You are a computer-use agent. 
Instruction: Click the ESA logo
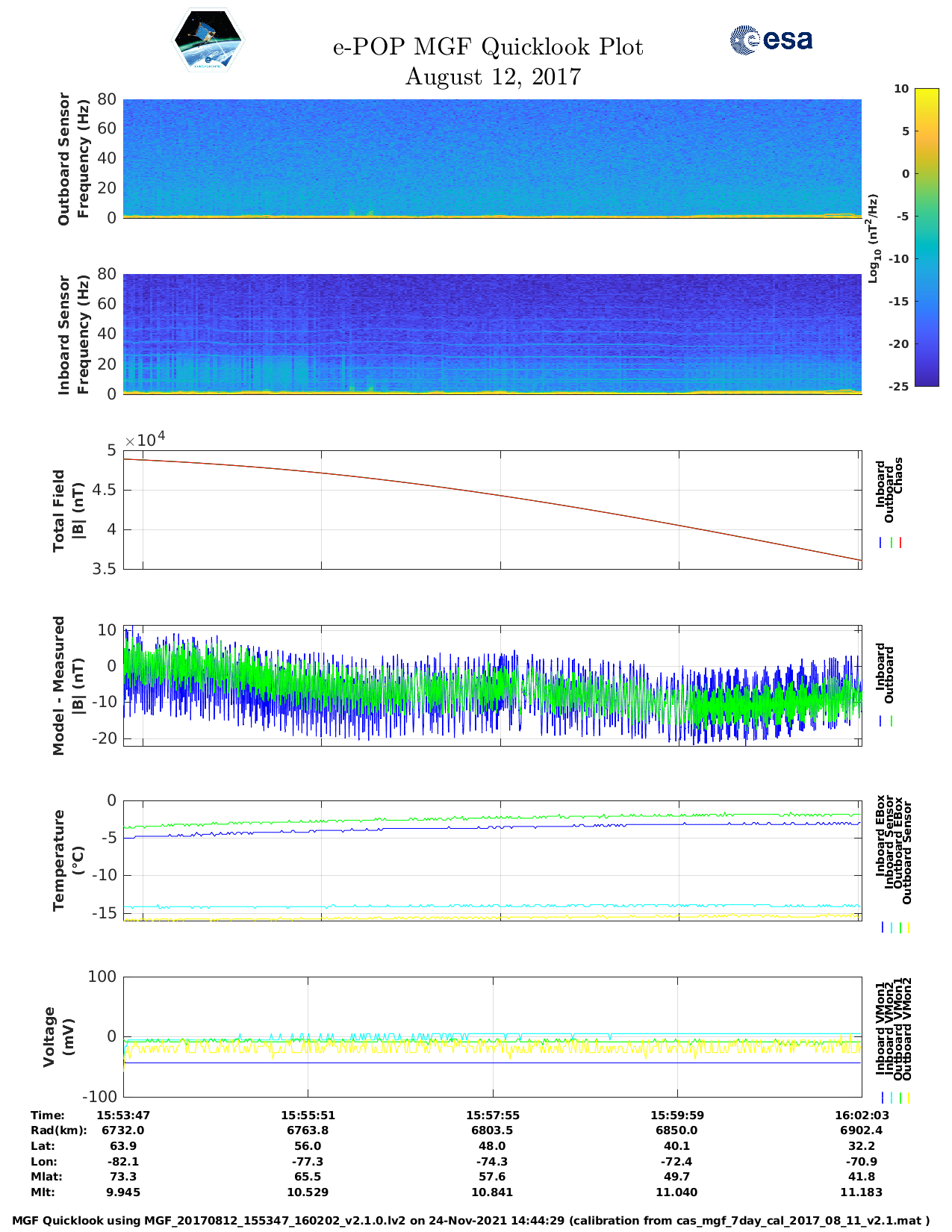(x=771, y=40)
